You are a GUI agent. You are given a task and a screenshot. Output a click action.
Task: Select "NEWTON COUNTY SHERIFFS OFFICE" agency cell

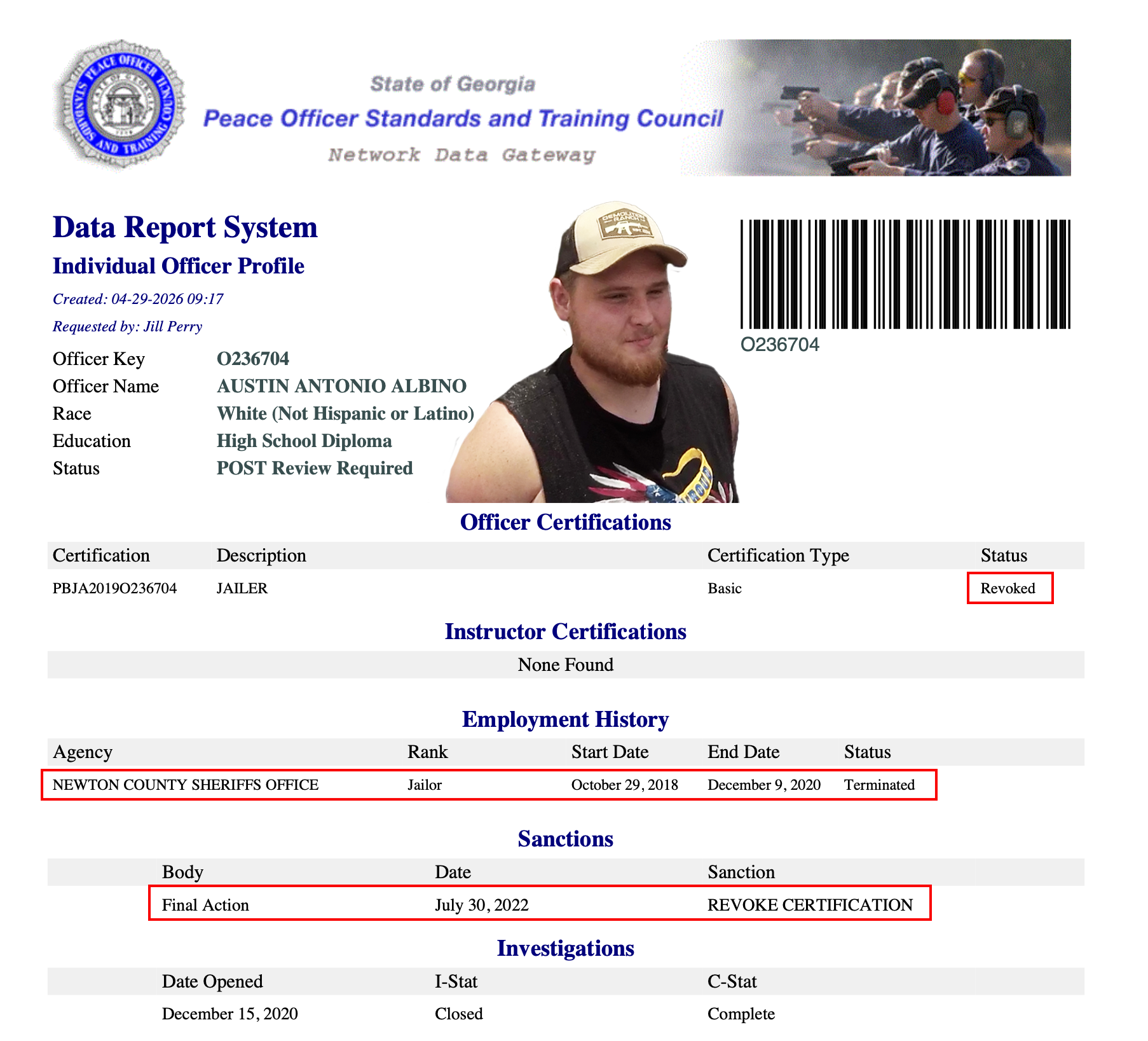186,785
